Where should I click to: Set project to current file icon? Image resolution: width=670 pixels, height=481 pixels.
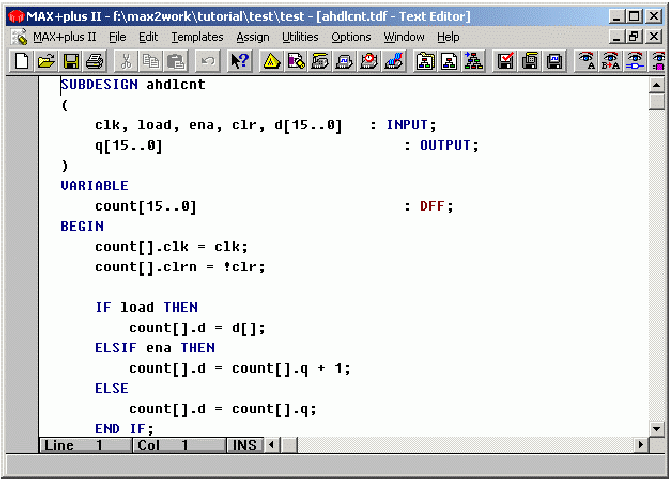(x=450, y=62)
